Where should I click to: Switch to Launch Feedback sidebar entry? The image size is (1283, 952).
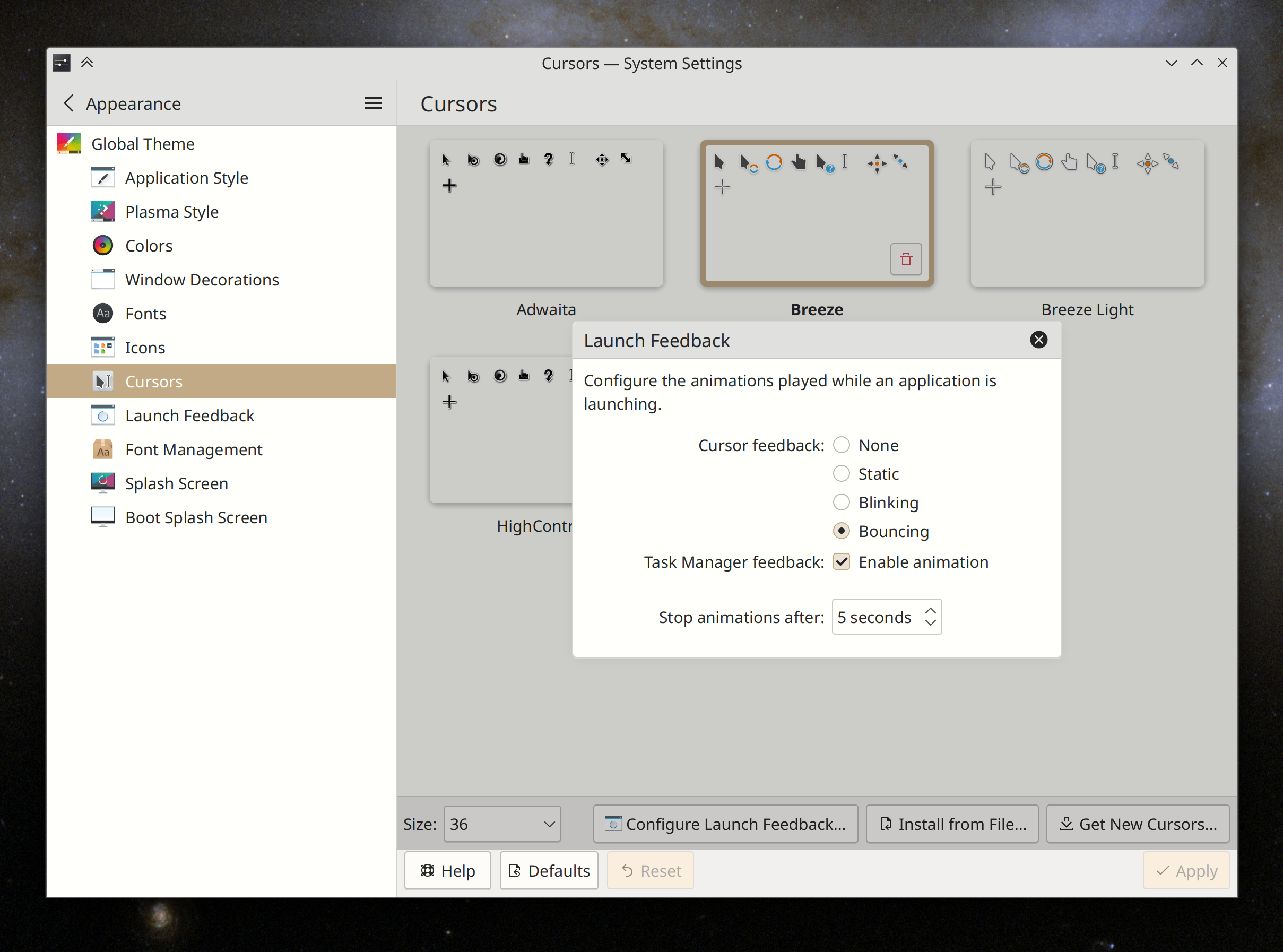coord(189,416)
